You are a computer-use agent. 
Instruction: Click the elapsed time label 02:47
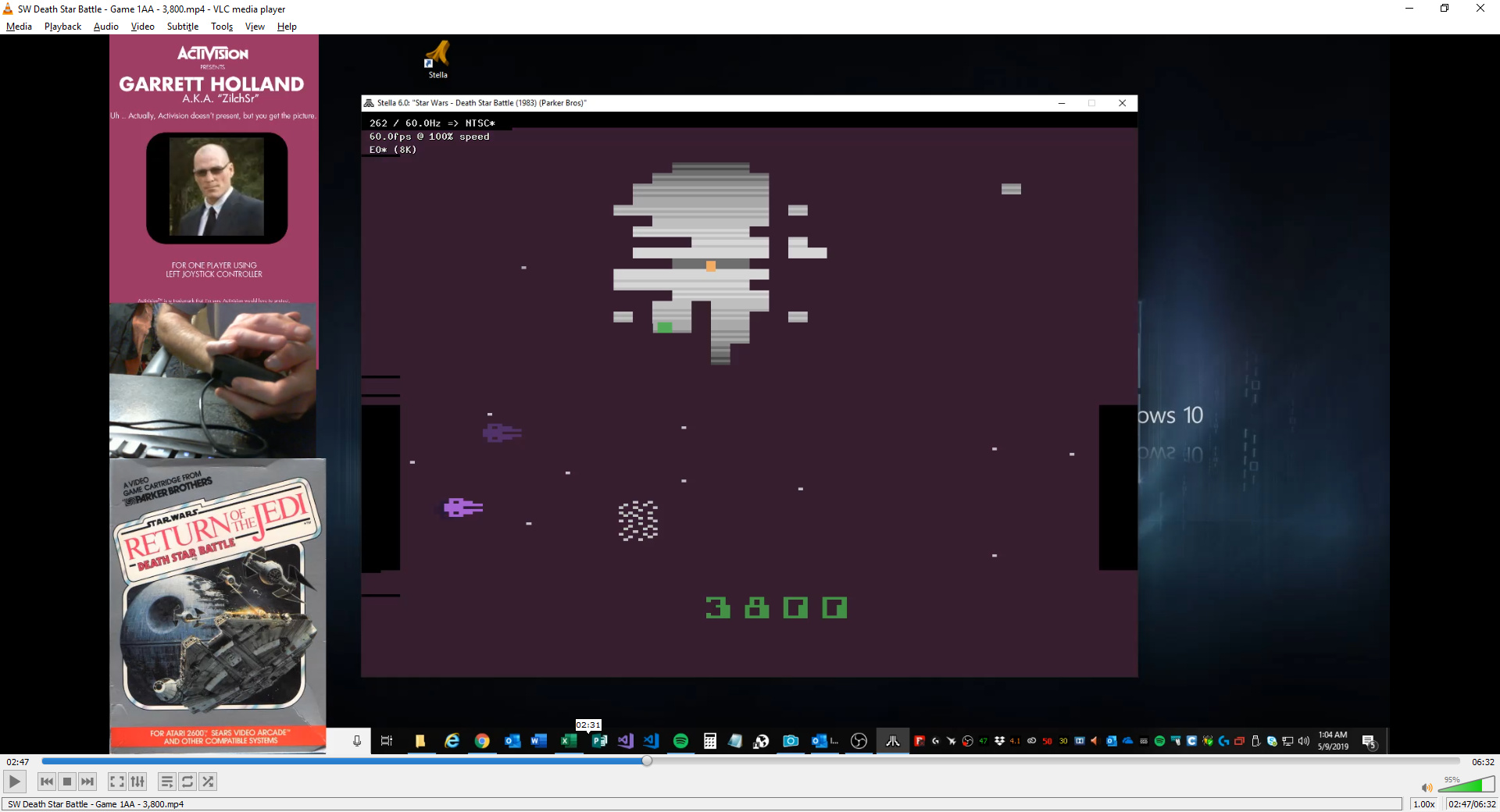click(x=18, y=762)
